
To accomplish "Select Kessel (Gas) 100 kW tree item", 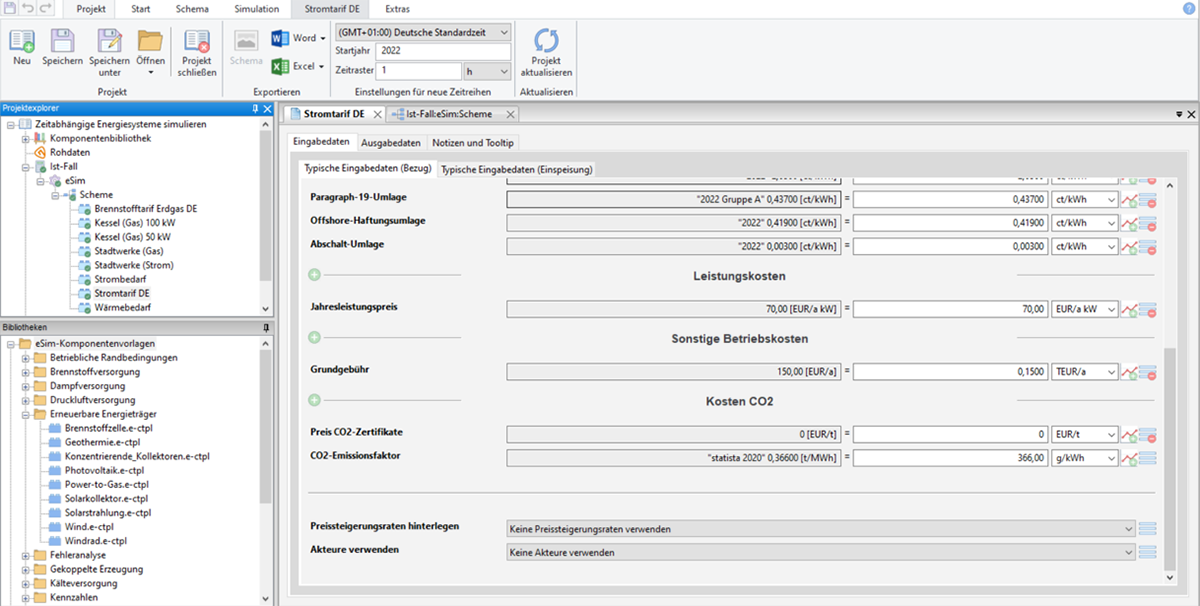I will [134, 222].
